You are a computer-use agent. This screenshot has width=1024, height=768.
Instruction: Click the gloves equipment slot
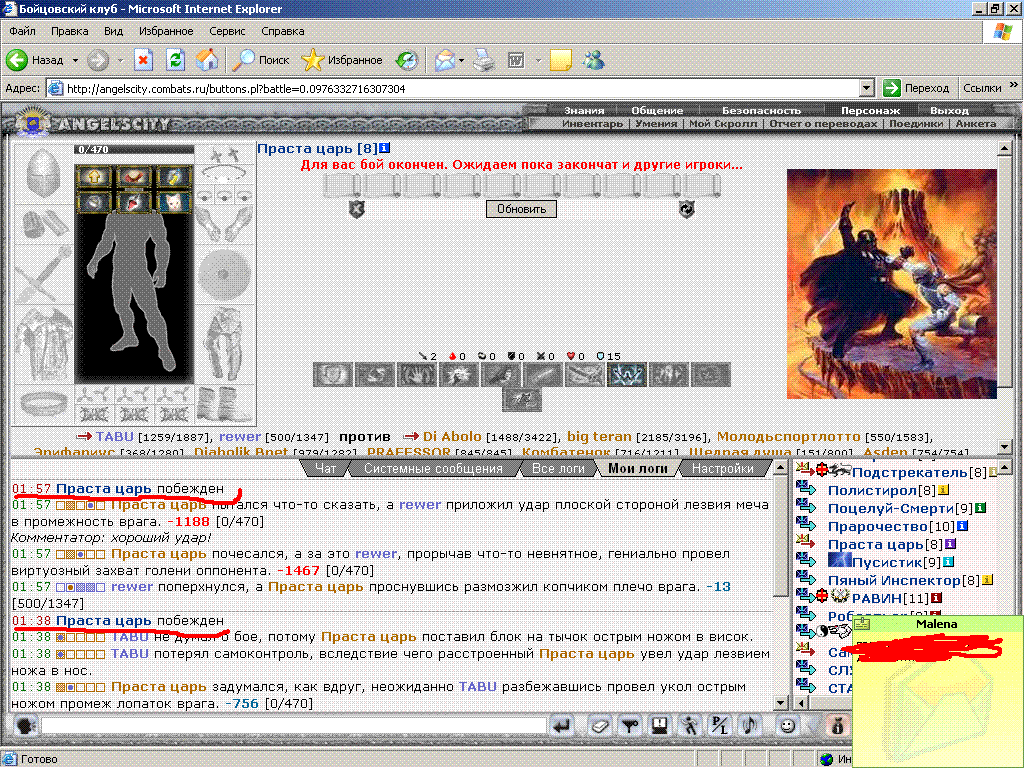(x=224, y=225)
